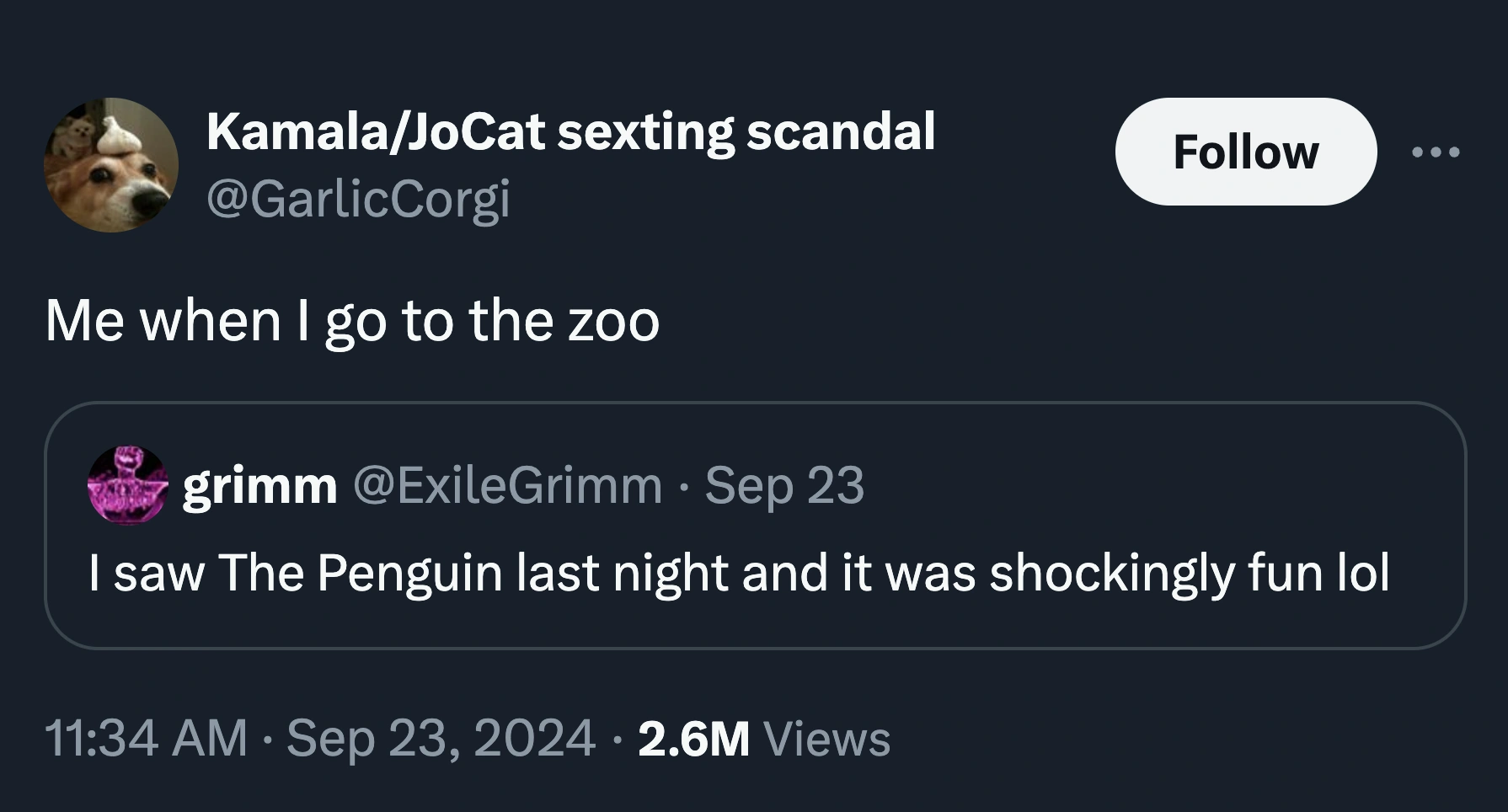Click the Views label
This screenshot has width=1508, height=812.
[x=826, y=739]
